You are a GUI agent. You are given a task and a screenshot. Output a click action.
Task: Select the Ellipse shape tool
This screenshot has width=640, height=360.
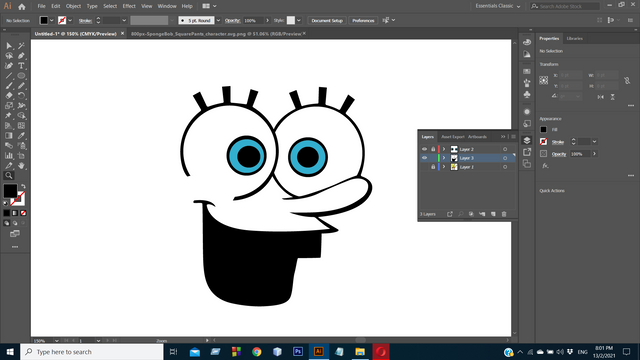coord(21,76)
